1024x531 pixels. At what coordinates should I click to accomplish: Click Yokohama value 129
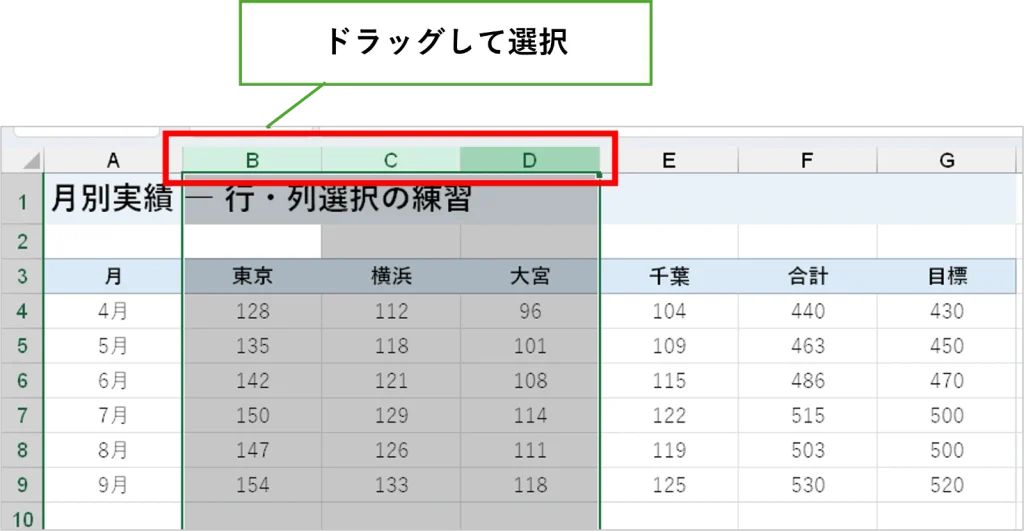pyautogui.click(x=391, y=415)
